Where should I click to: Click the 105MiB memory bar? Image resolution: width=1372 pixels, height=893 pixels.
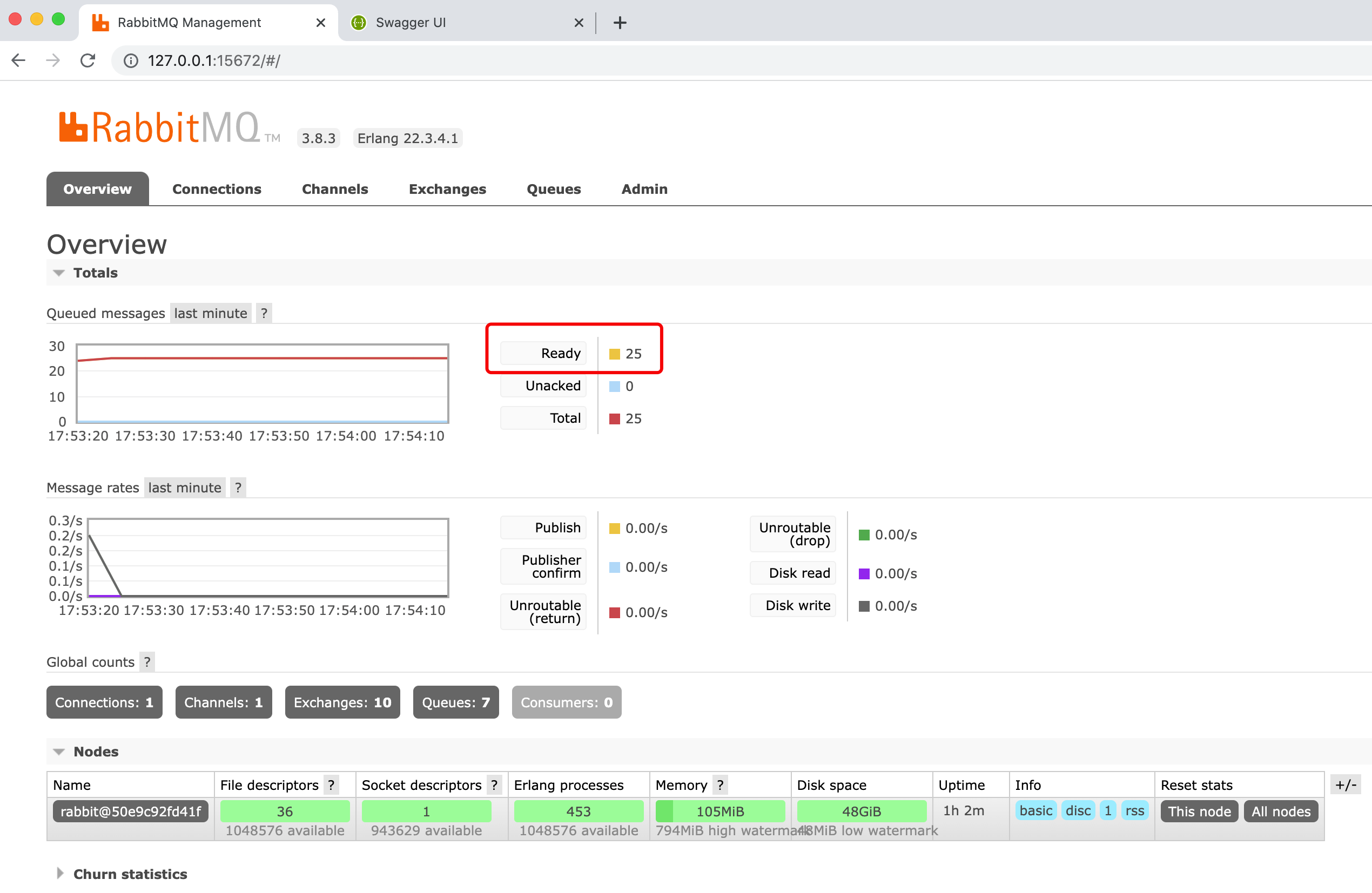tap(720, 811)
